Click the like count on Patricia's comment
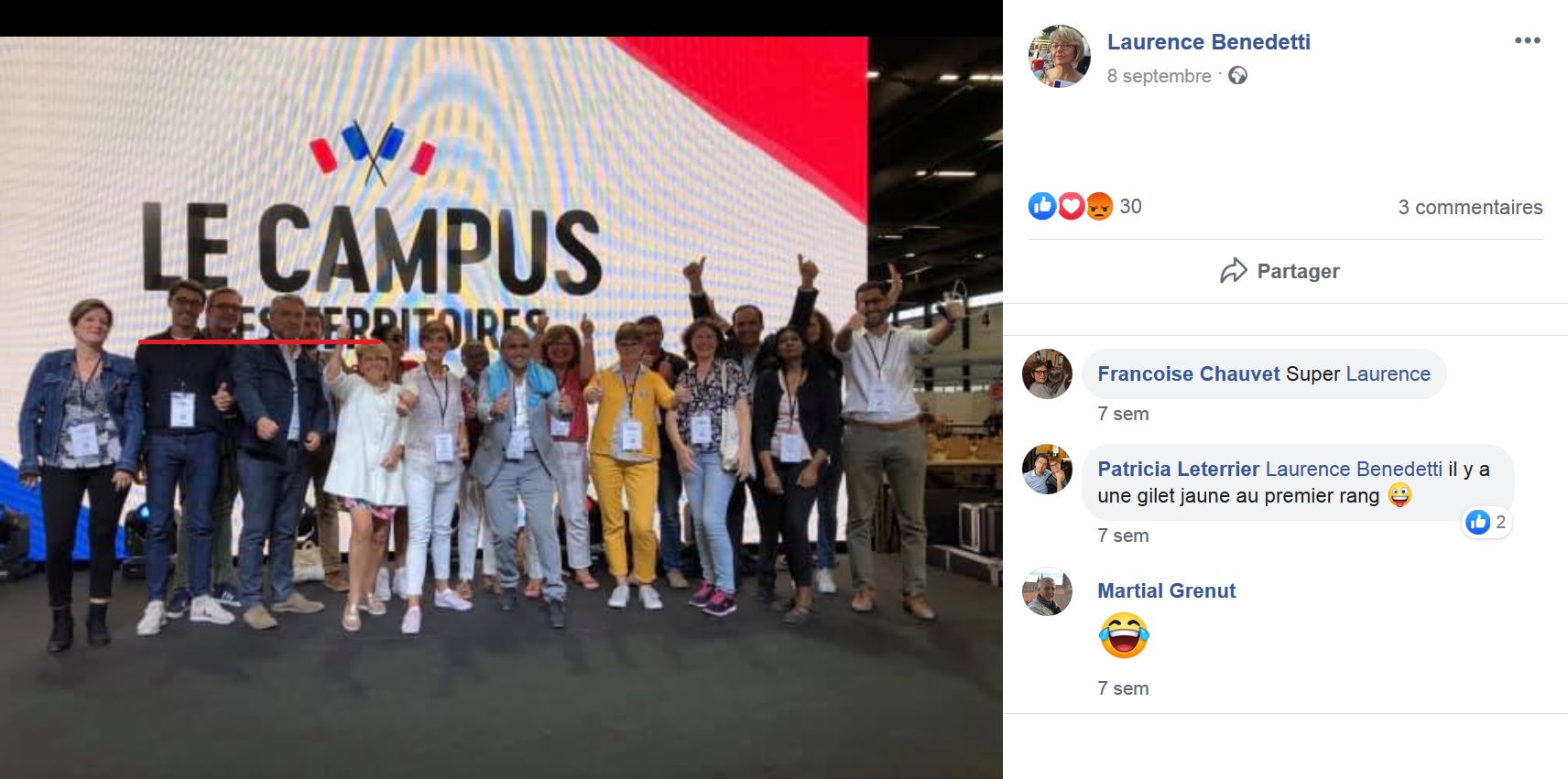1568x779 pixels. 1486,522
